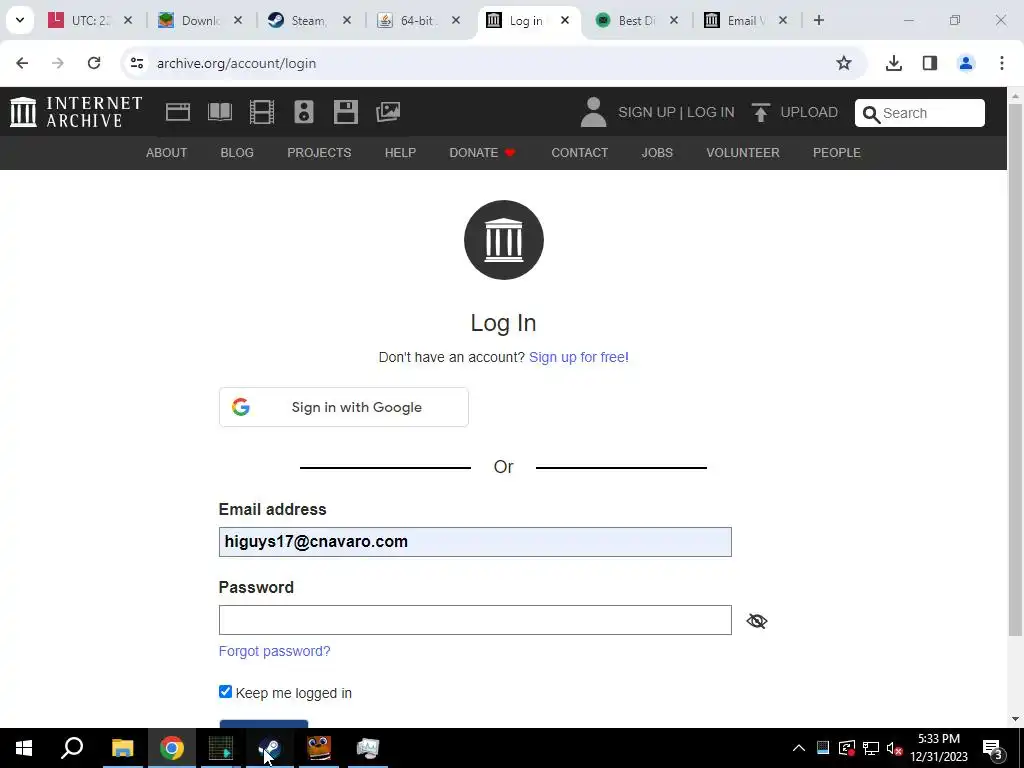Viewport: 1024px width, 768px height.
Task: Open the Chrome profile icon
Action: tap(966, 63)
